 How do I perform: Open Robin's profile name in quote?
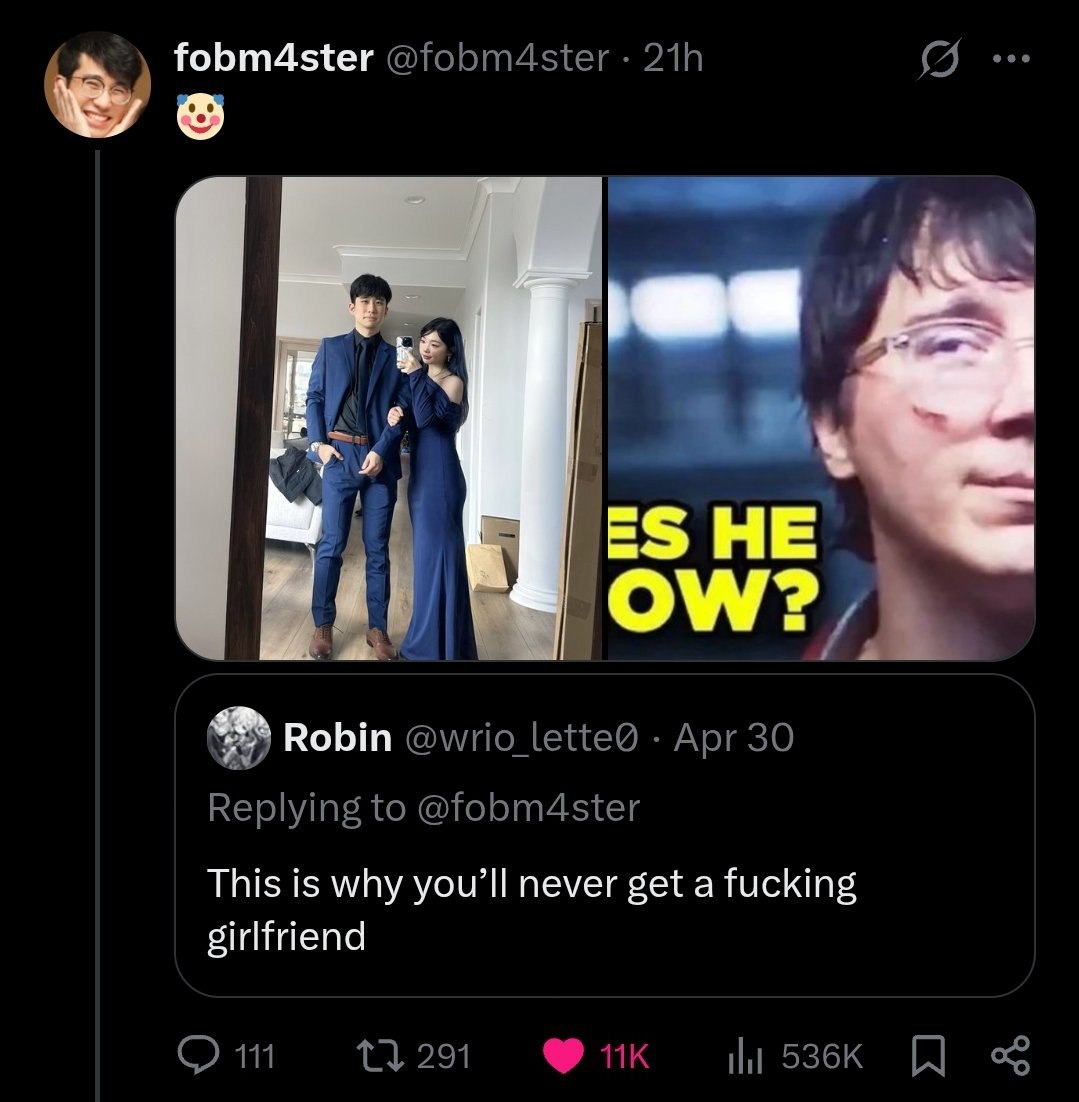[337, 738]
